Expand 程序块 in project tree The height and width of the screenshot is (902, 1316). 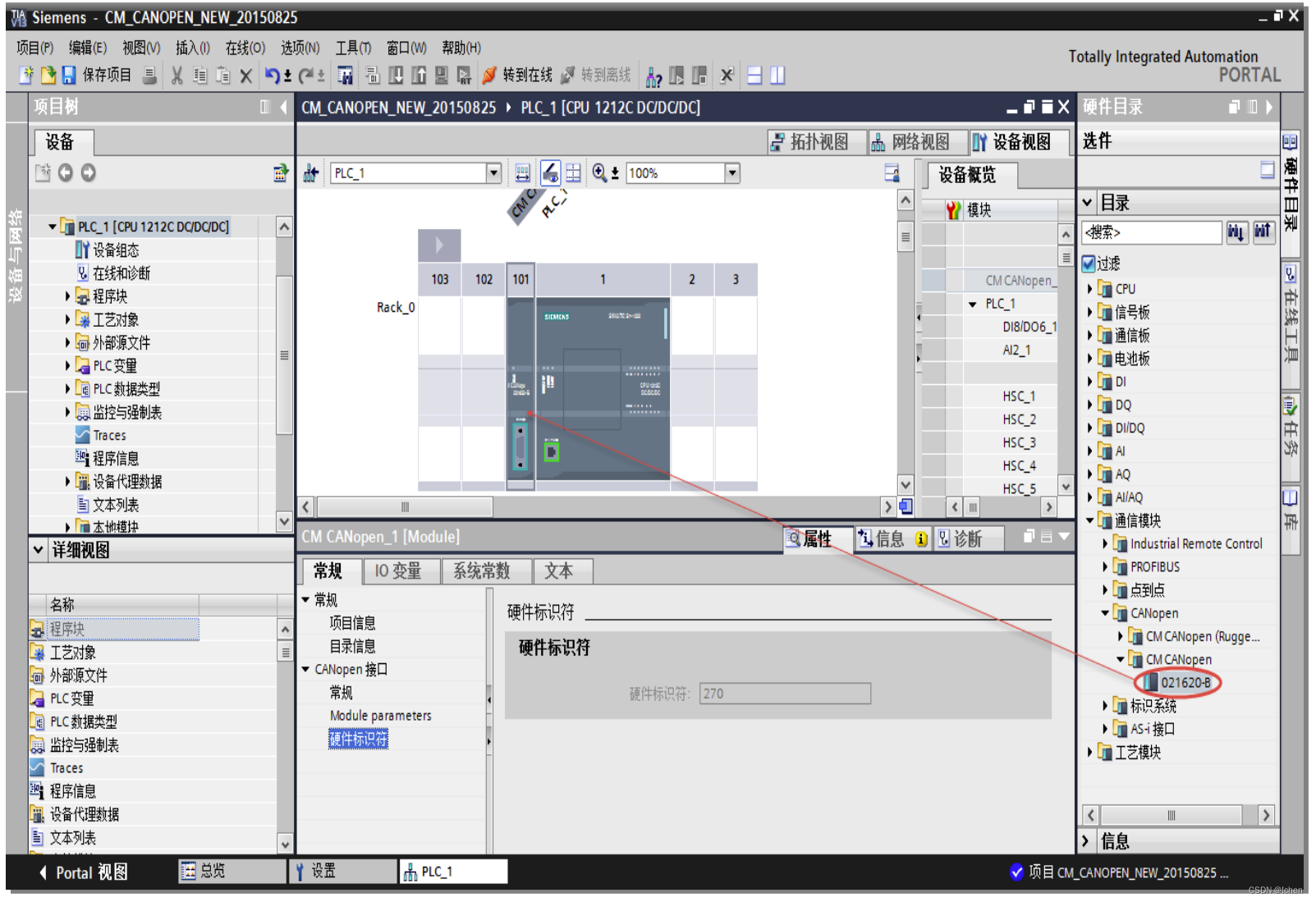(x=68, y=296)
